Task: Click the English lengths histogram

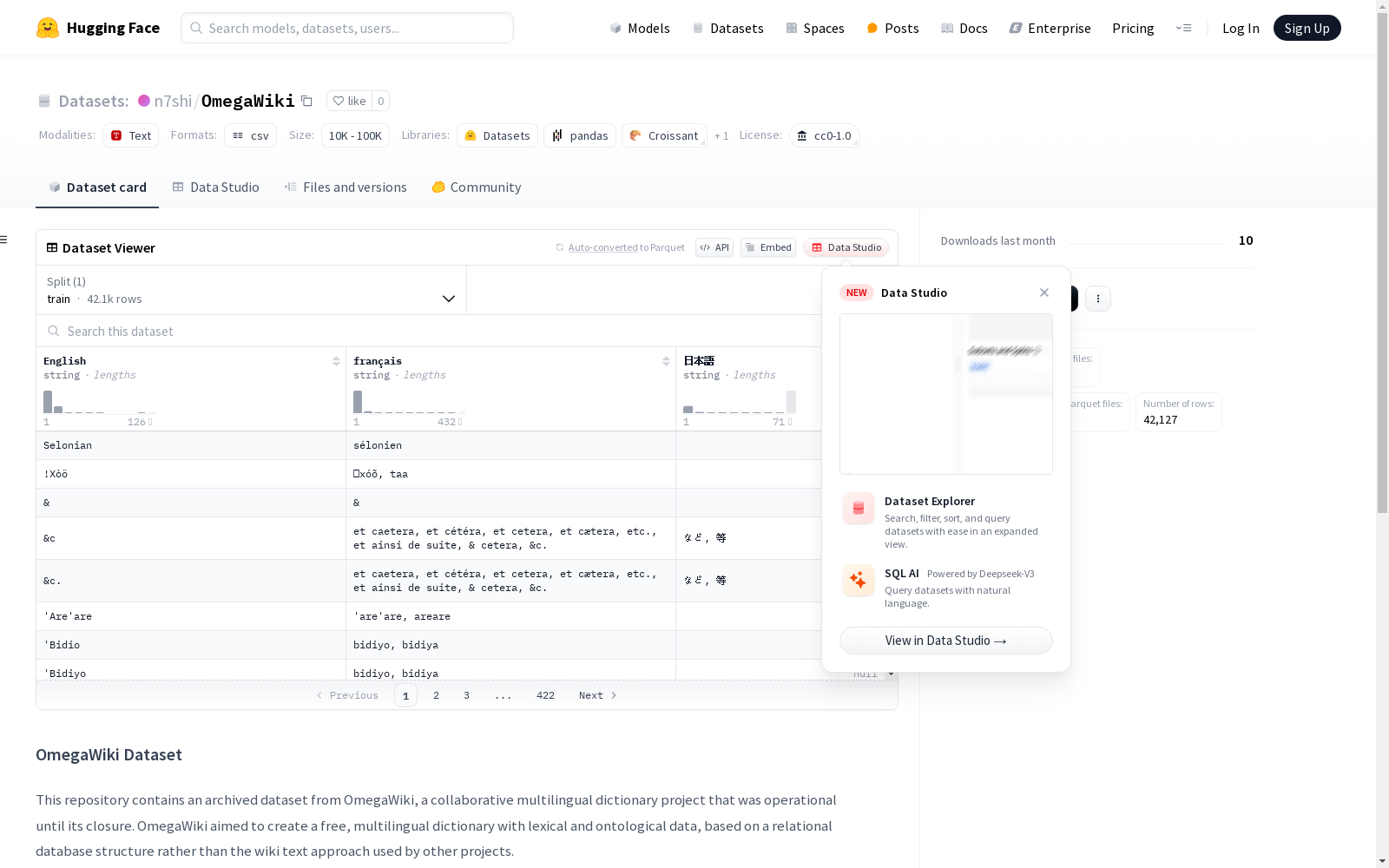Action: pos(100,402)
